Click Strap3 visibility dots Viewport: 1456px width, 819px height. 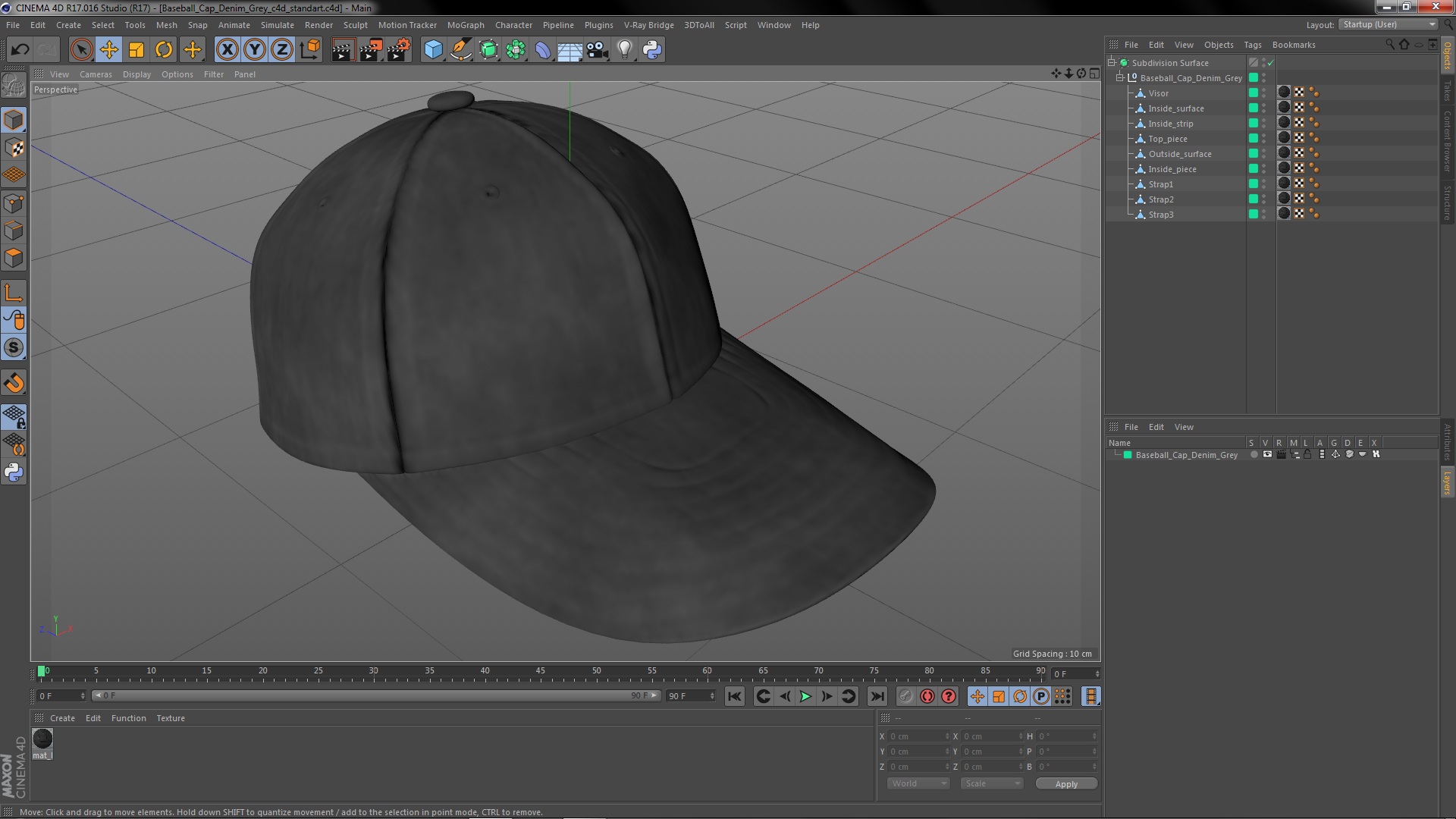coord(1264,214)
